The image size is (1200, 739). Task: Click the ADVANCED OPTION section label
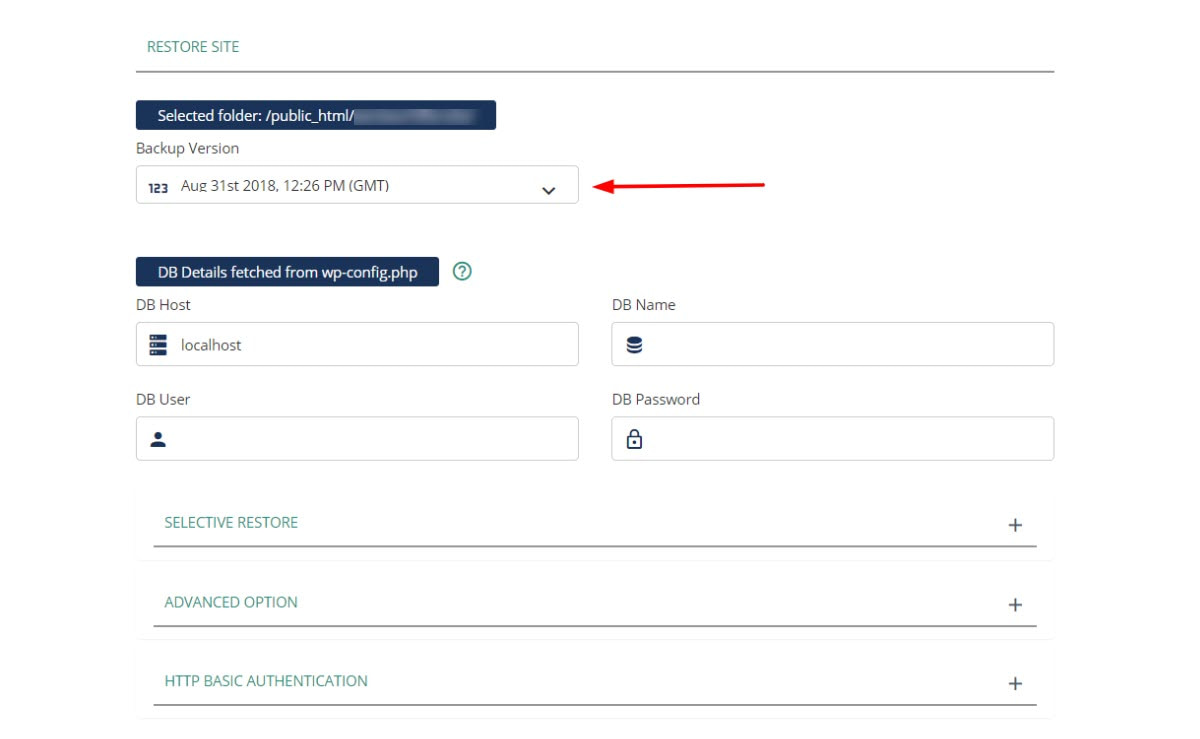coord(231,602)
